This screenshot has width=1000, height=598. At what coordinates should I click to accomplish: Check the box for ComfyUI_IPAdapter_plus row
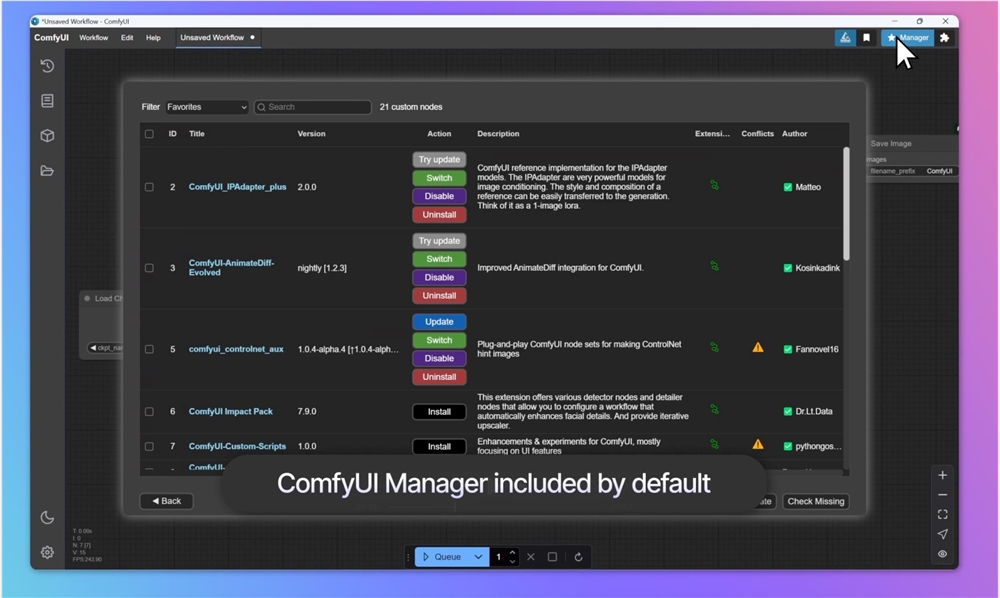tap(149, 187)
